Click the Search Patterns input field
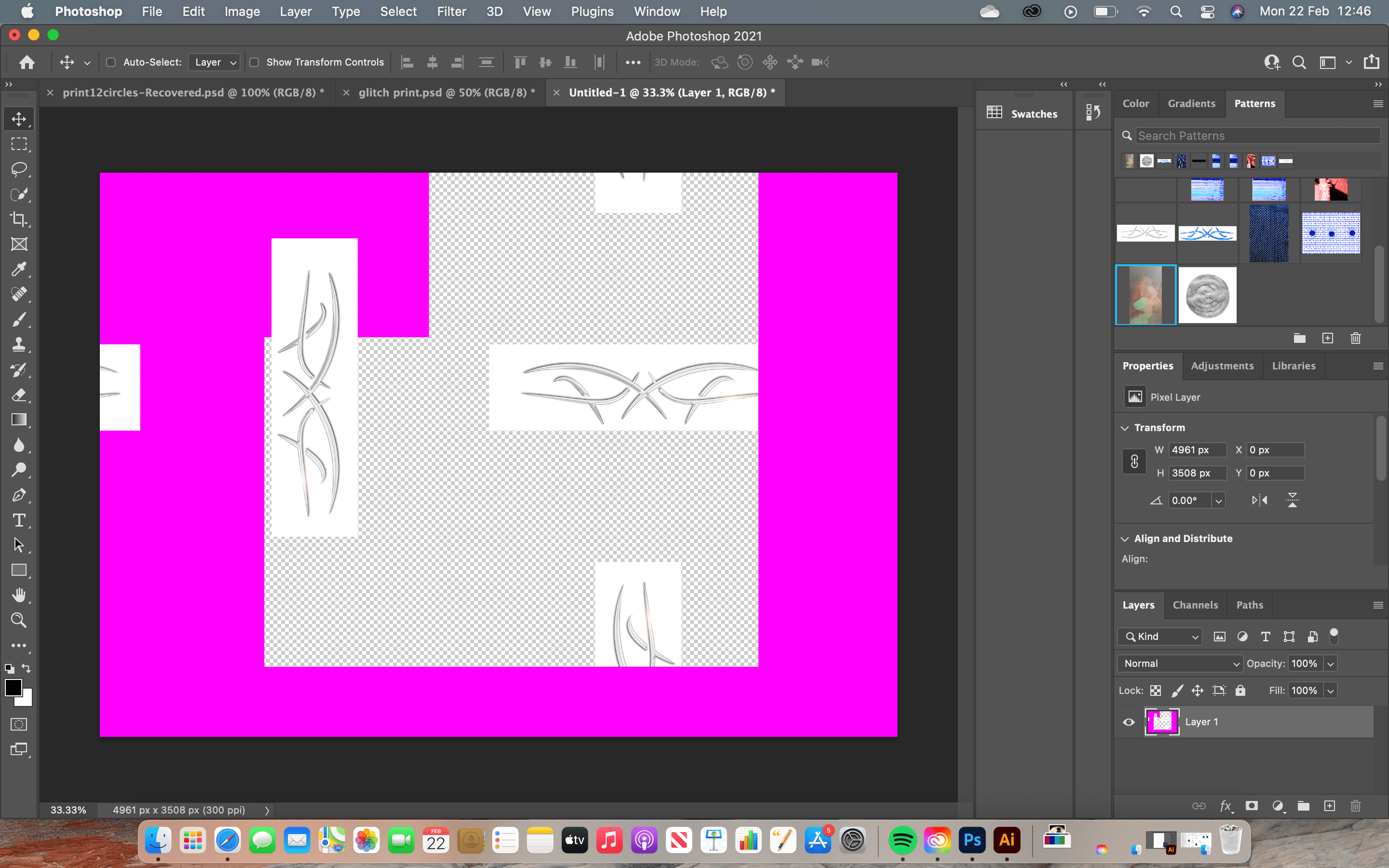The height and width of the screenshot is (868, 1389). (x=1257, y=136)
